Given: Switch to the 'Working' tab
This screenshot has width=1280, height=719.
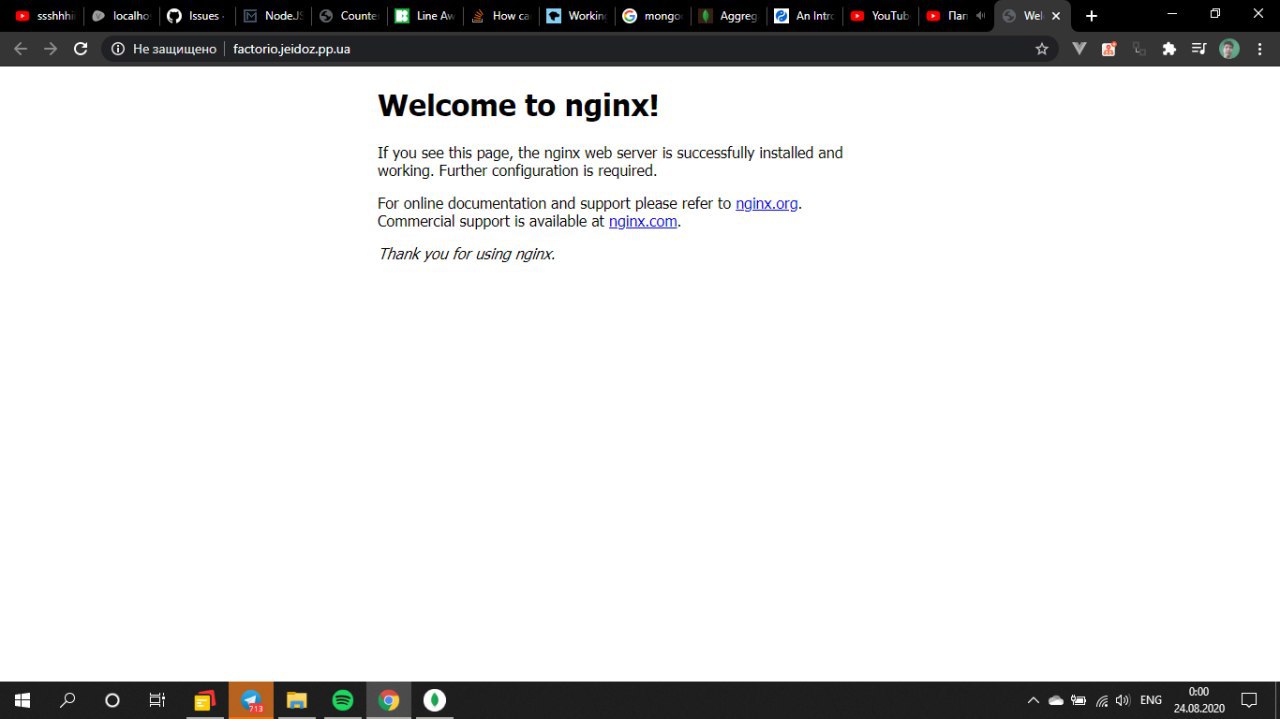Looking at the screenshot, I should click(576, 16).
